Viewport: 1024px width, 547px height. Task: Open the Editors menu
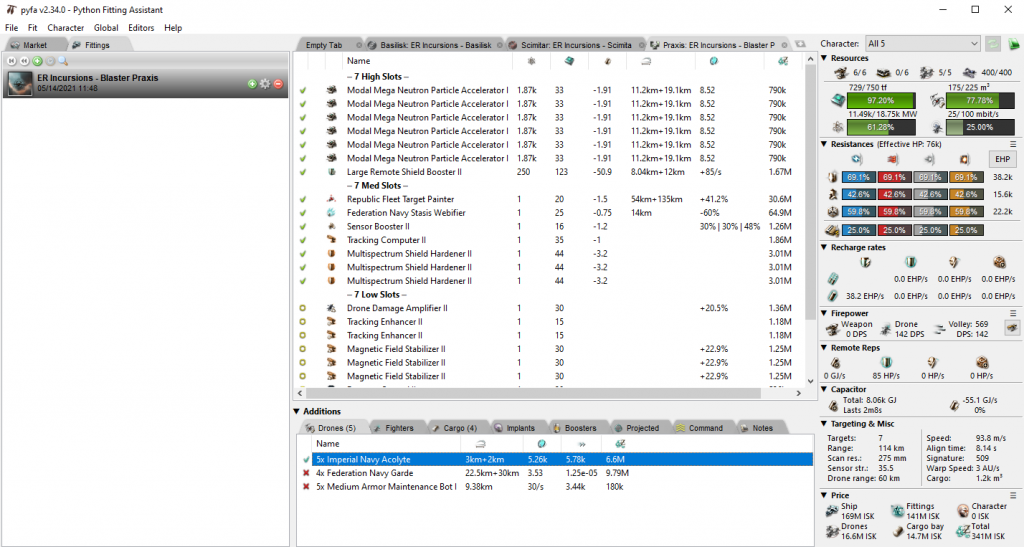(x=141, y=28)
